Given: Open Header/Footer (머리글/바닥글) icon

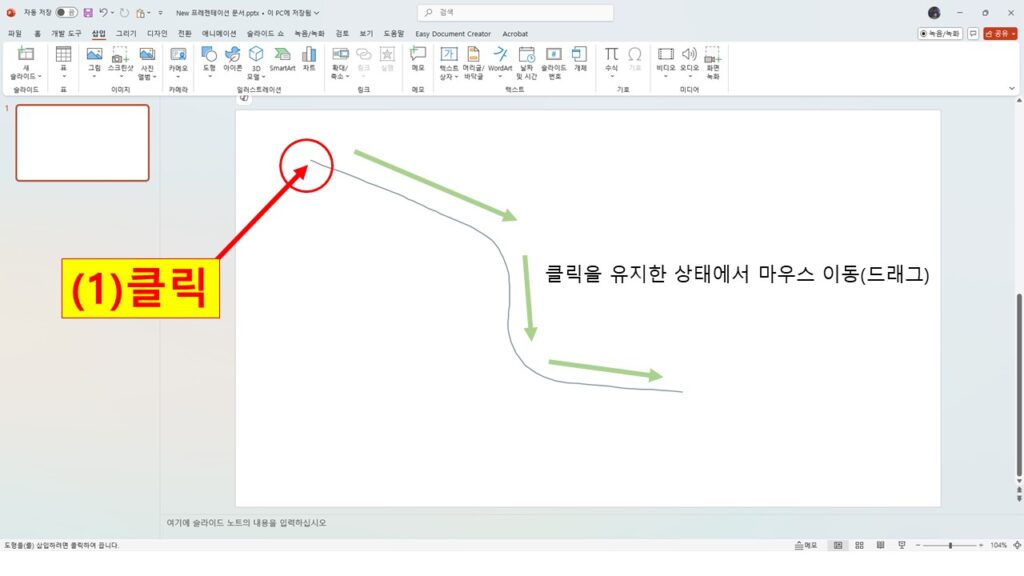Looking at the screenshot, I should pyautogui.click(x=473, y=54).
